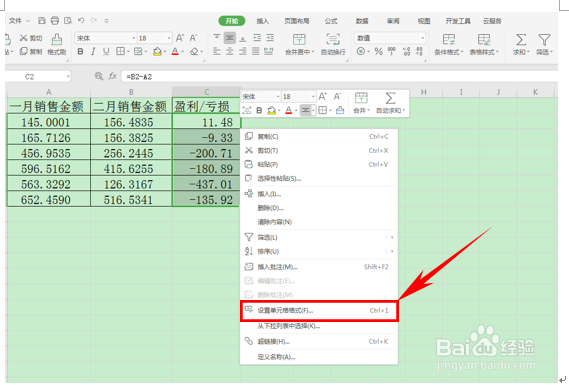Viewport: 569px width, 385px height.
Task: Toggle Italic in the ribbon
Action: click(x=93, y=52)
